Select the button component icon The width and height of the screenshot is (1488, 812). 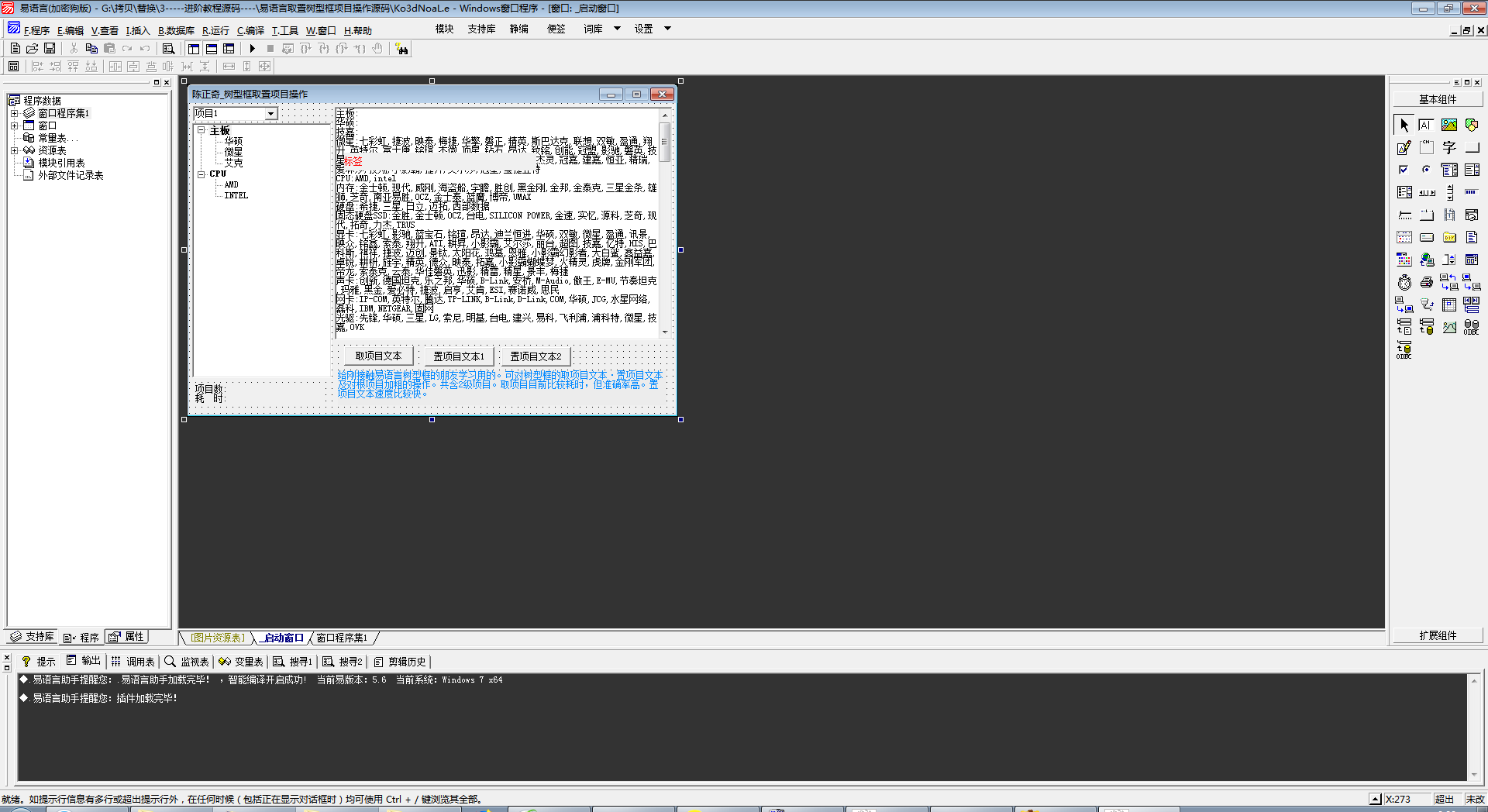tap(1471, 147)
